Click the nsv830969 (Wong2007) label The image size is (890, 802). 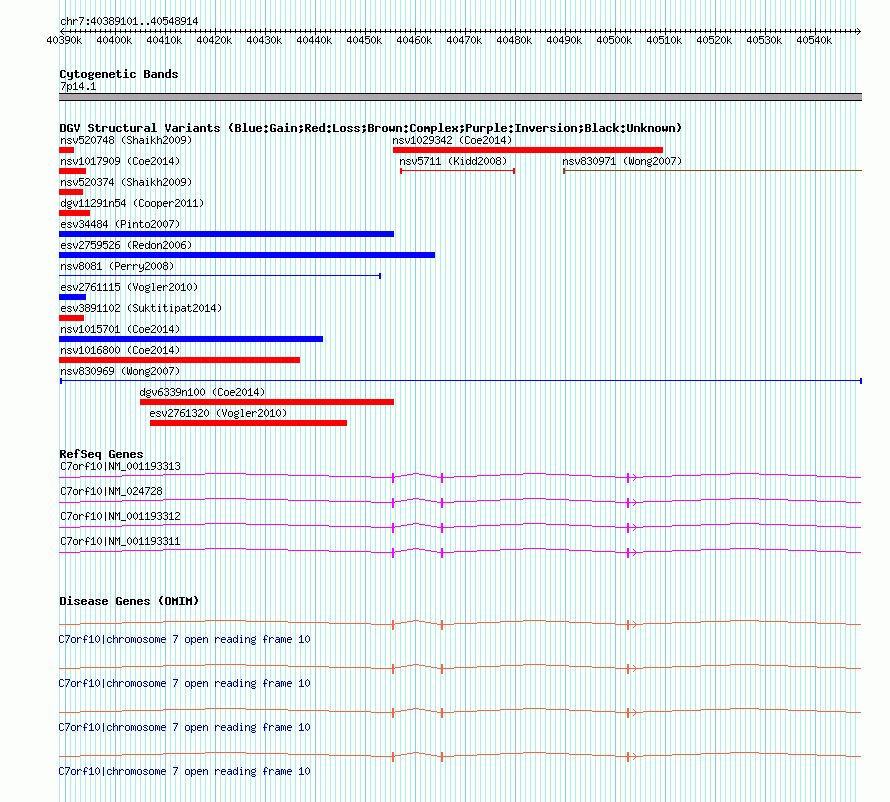pyautogui.click(x=120, y=371)
